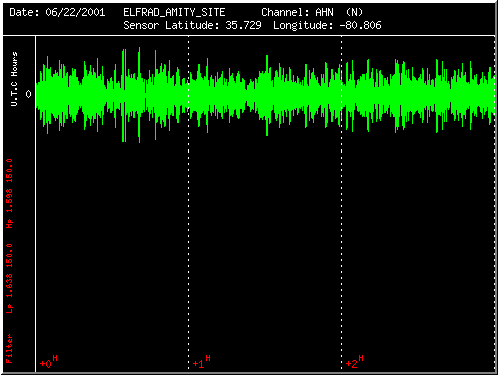Click the red Filter label
This screenshot has height=375, width=498.
point(10,349)
